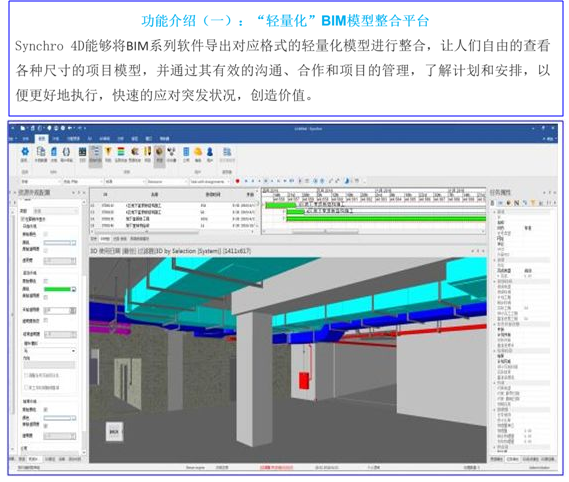569x482 pixels.
Task: Click the greyed grid icon at ribbon end
Action: (227, 152)
